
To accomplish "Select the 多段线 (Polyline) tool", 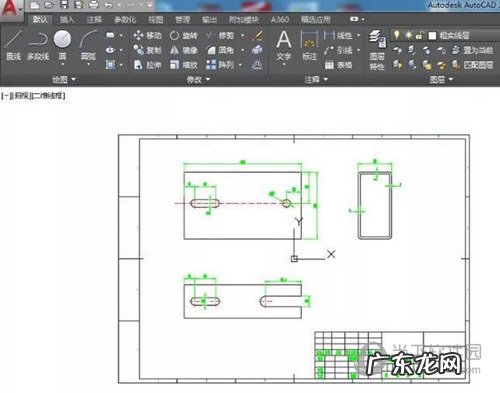I will (38, 46).
